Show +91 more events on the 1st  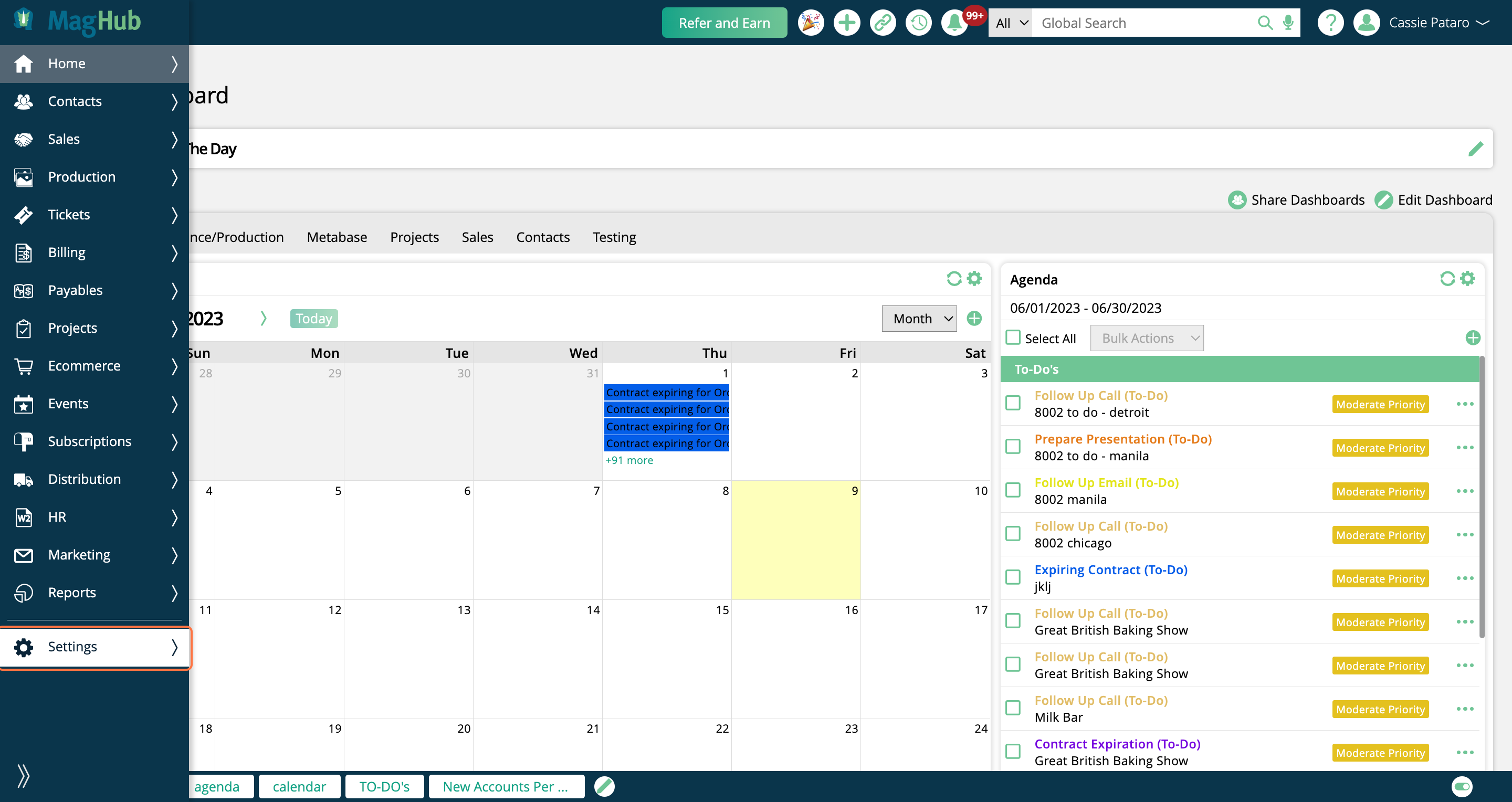pos(628,460)
